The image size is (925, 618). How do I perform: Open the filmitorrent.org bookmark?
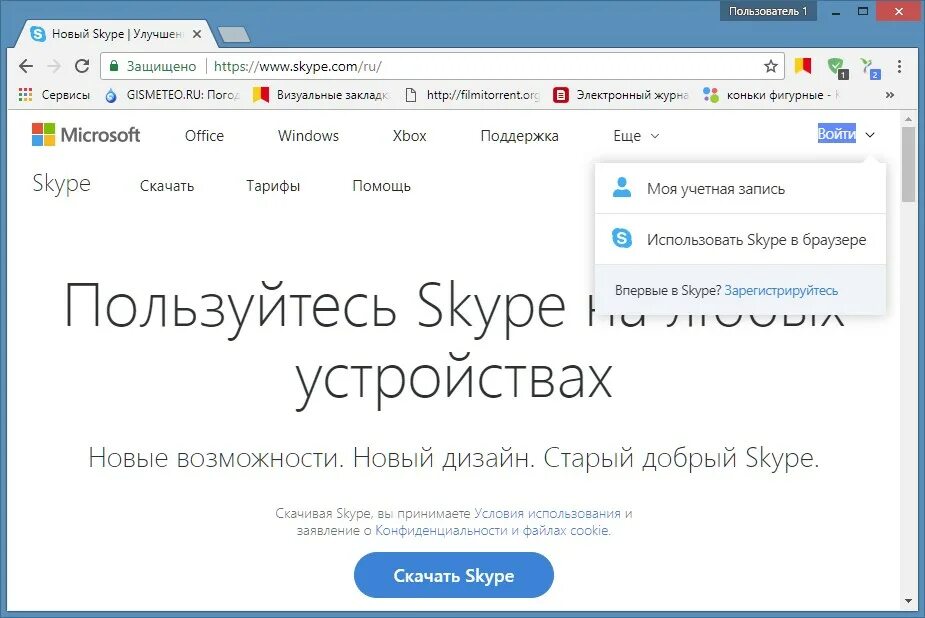pos(473,94)
